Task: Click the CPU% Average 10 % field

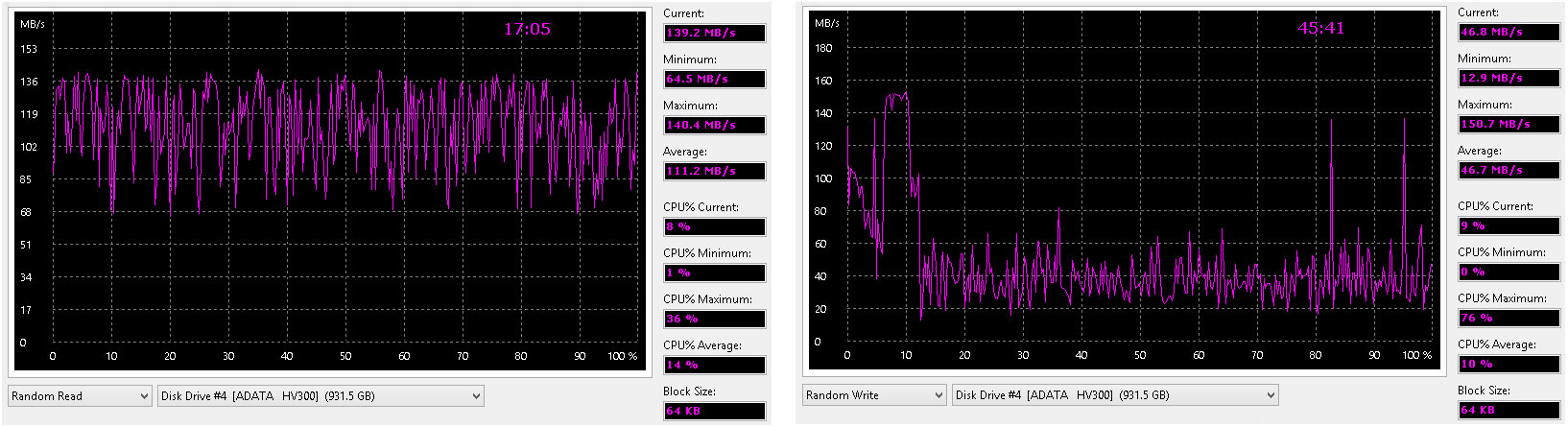Action: [1509, 365]
